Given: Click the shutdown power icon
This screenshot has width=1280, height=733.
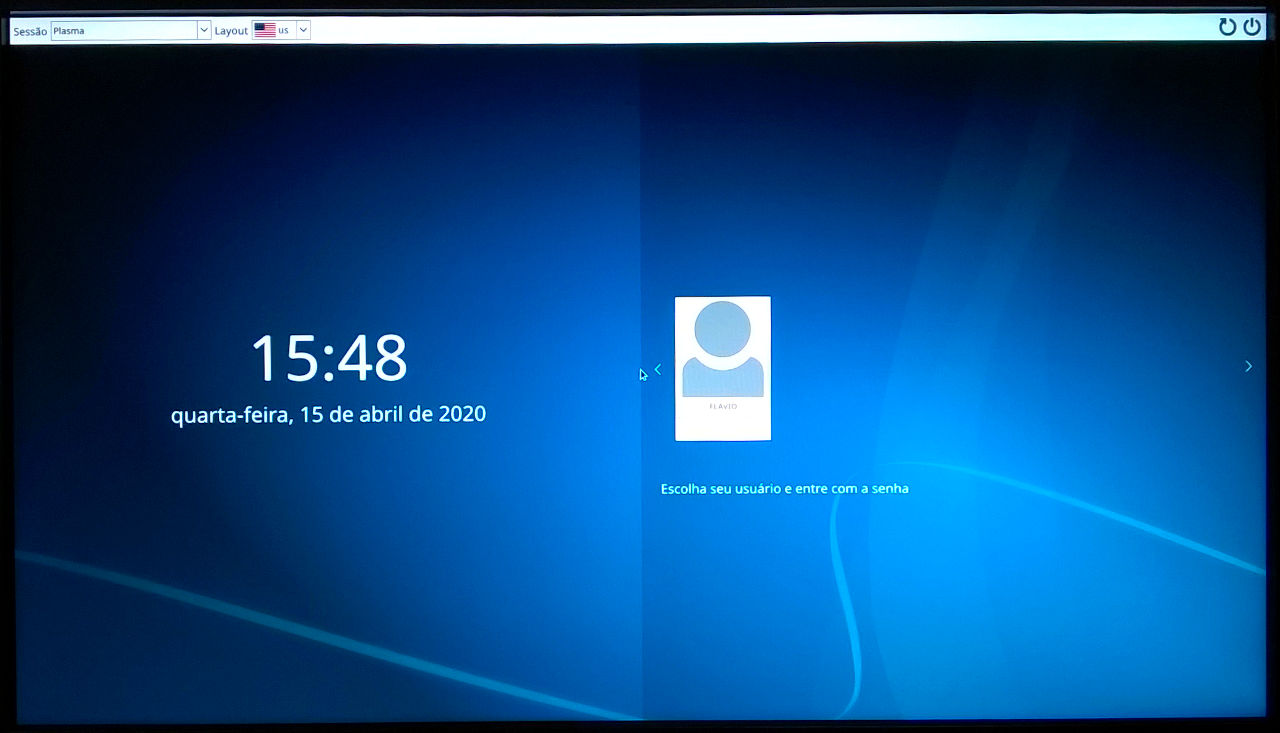Looking at the screenshot, I should point(1252,27).
